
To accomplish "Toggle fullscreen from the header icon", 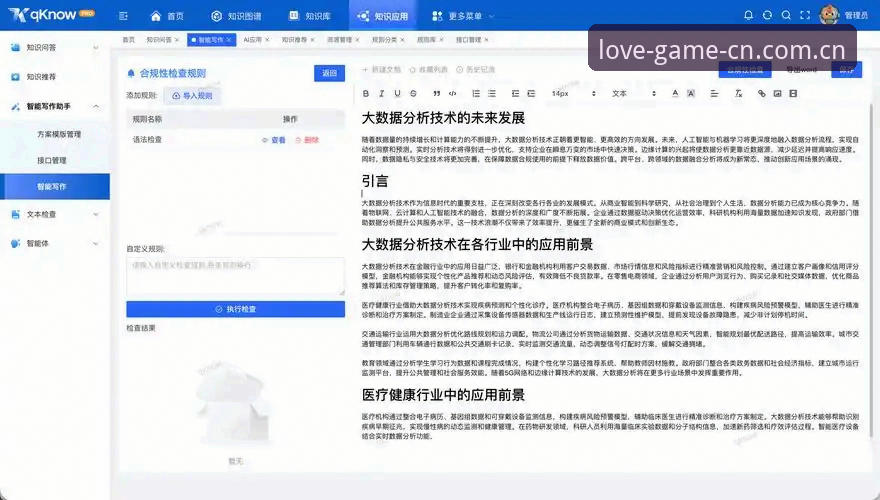I will (805, 16).
